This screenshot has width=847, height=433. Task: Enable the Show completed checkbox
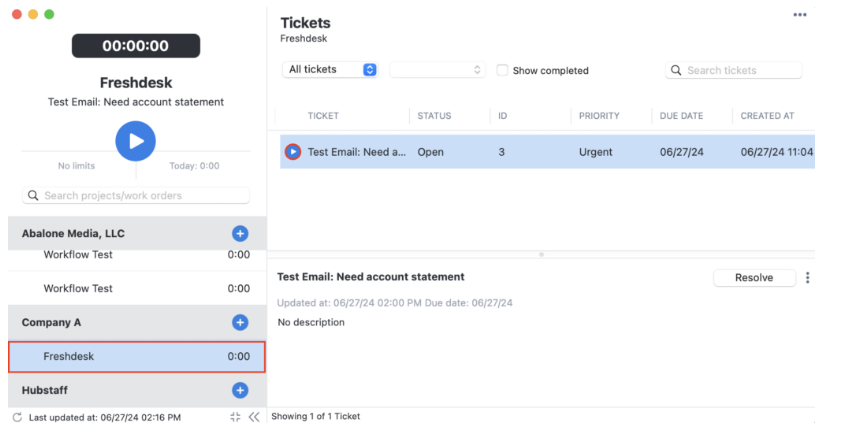coord(503,70)
